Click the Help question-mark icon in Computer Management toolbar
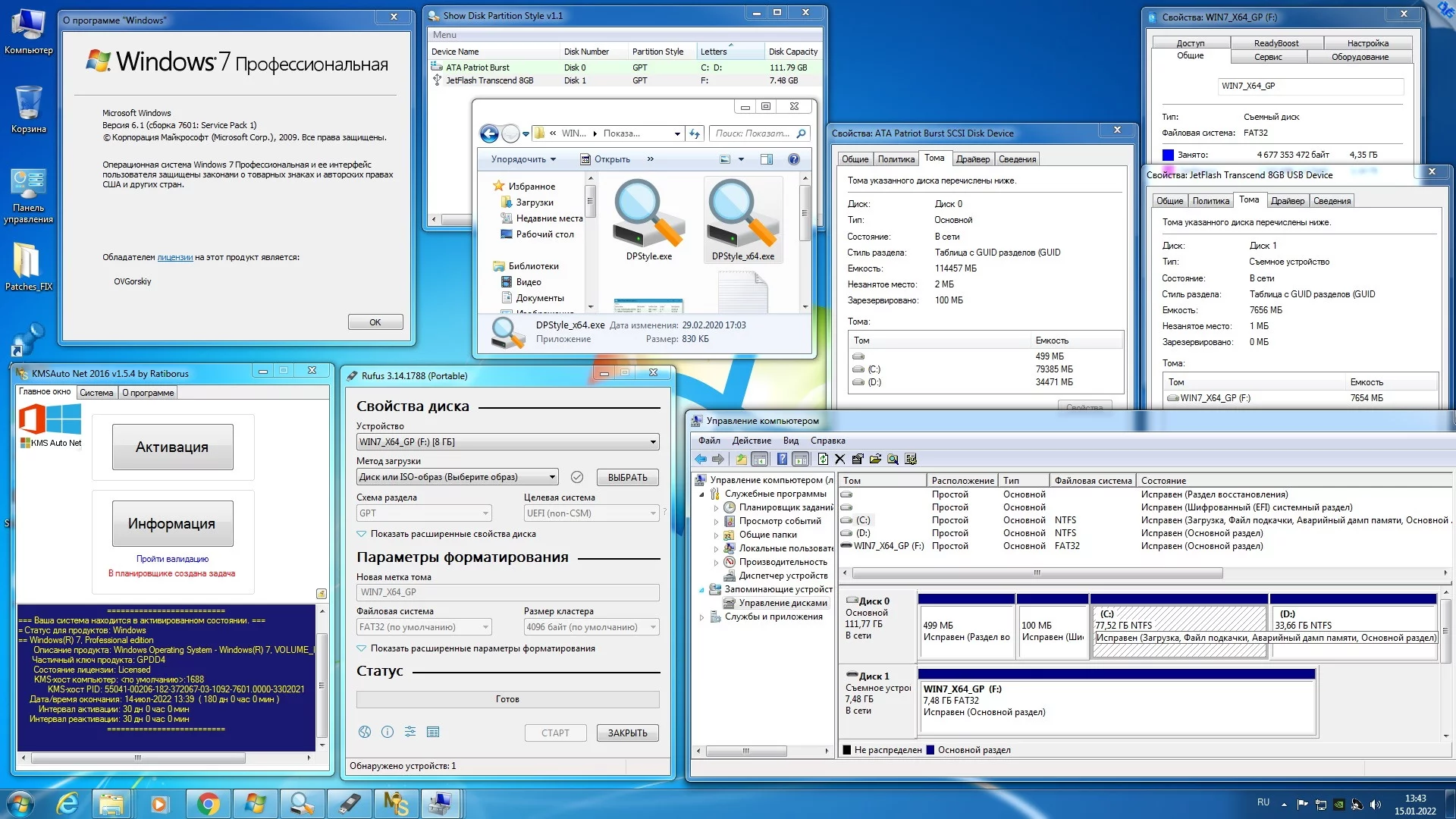Image resolution: width=1456 pixels, height=819 pixels. [x=782, y=459]
